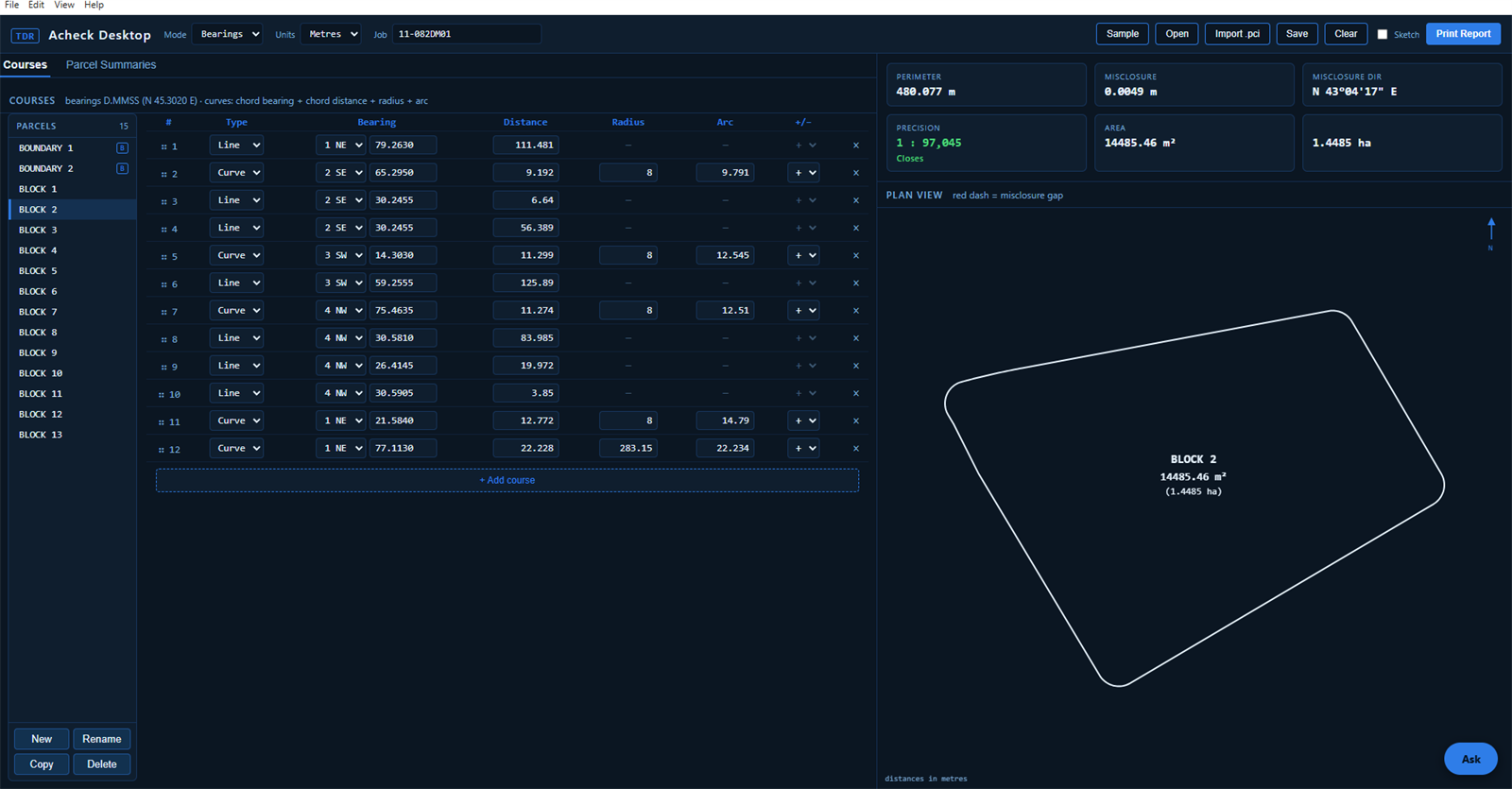
Task: Open the File menu
Action: pos(11,5)
